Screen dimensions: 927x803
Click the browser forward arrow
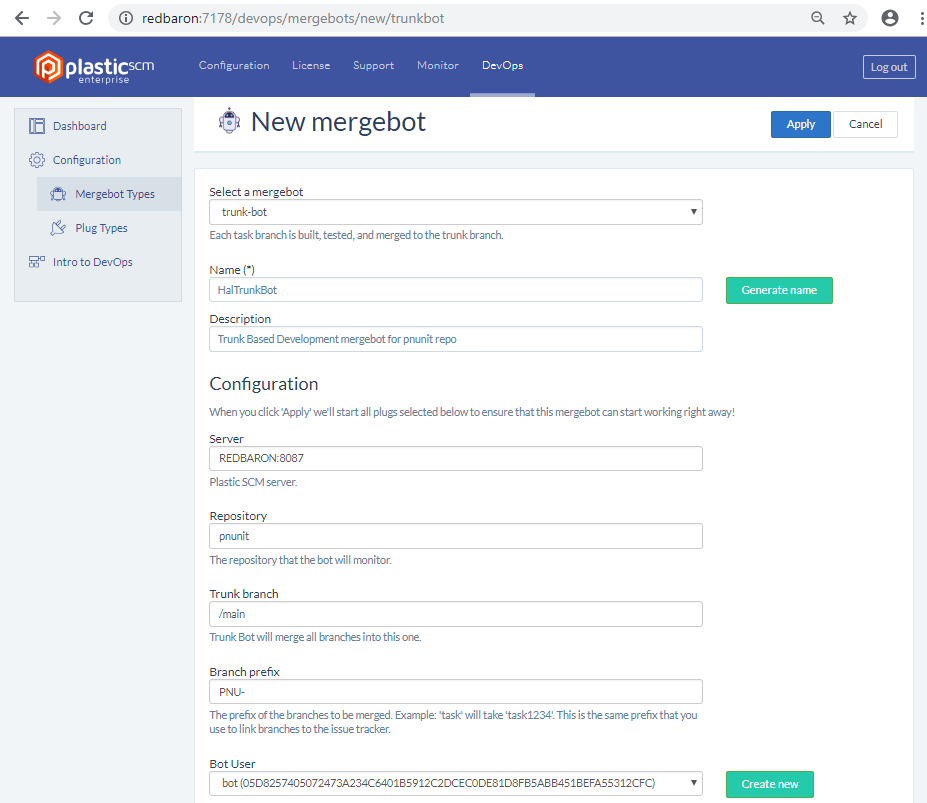(54, 18)
